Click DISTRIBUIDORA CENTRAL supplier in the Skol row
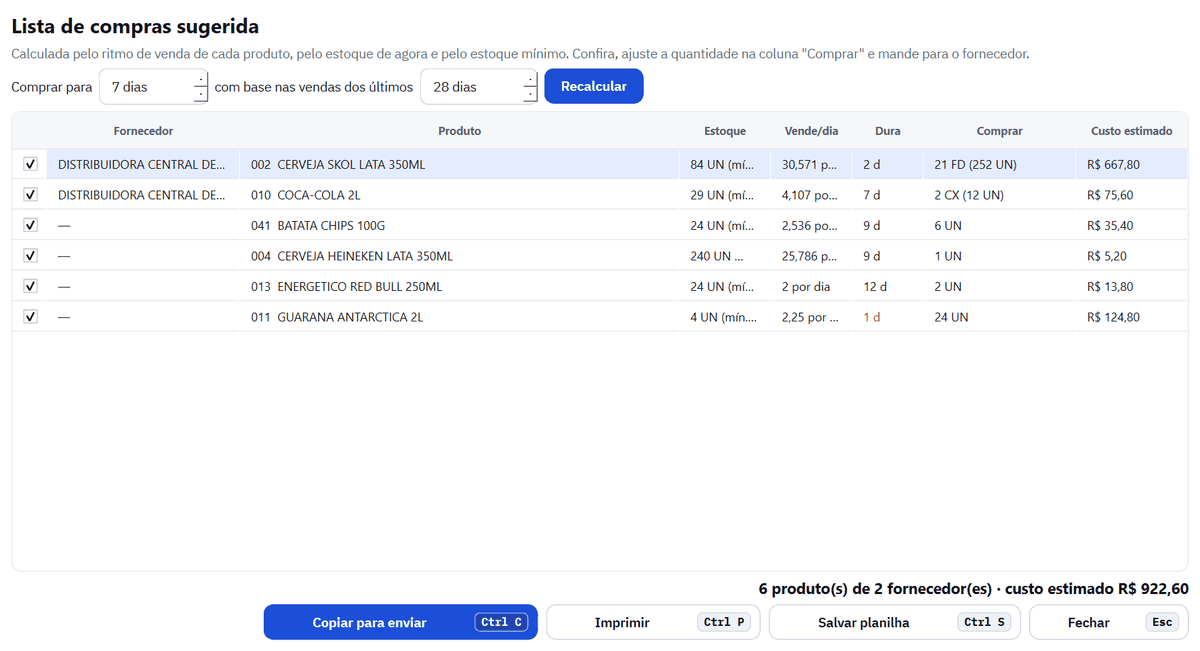1200x651 pixels. (143, 164)
